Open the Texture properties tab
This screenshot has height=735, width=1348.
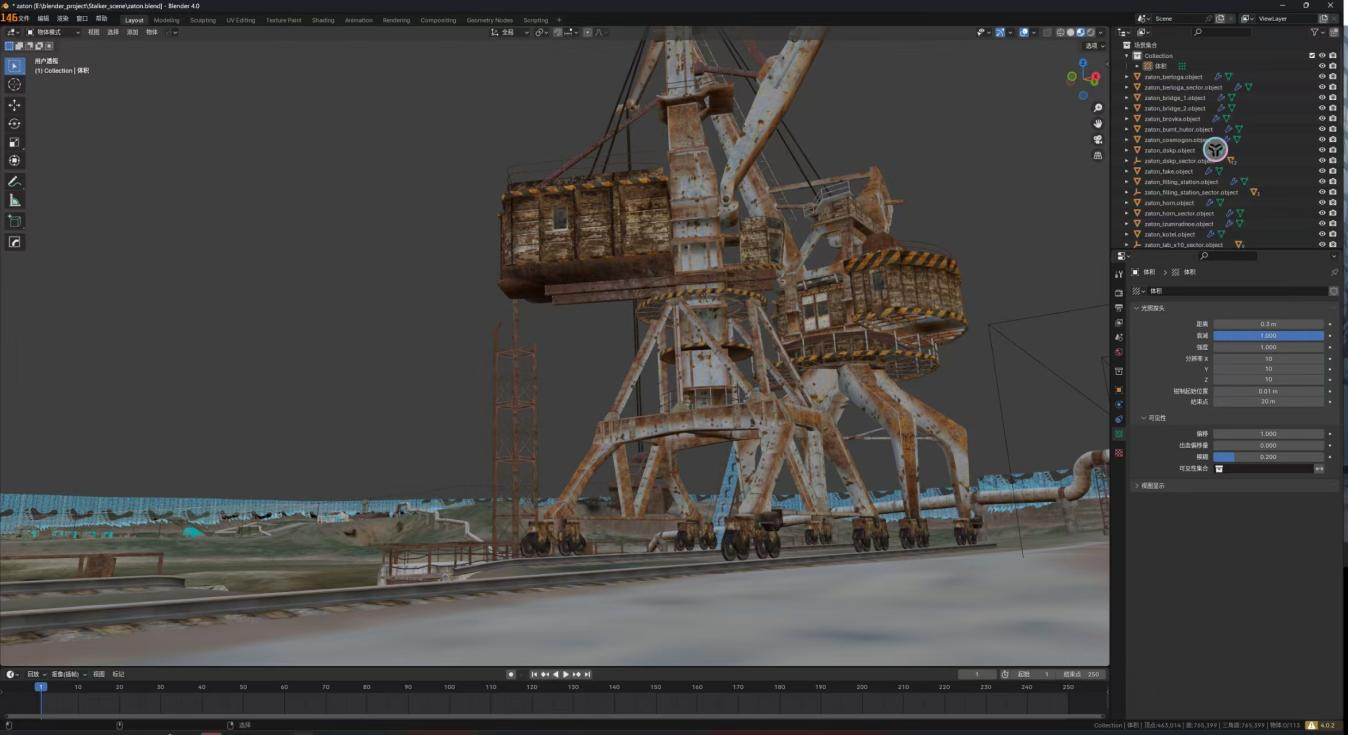tap(1119, 453)
